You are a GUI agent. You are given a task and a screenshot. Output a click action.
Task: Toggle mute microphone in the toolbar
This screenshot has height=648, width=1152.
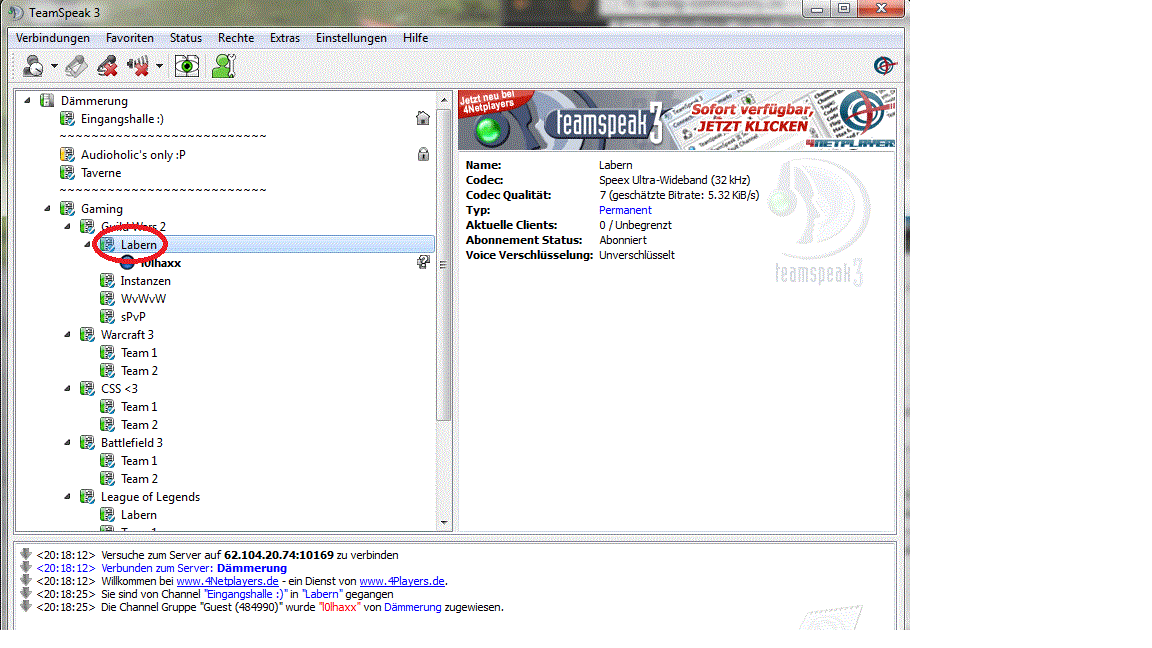(107, 66)
